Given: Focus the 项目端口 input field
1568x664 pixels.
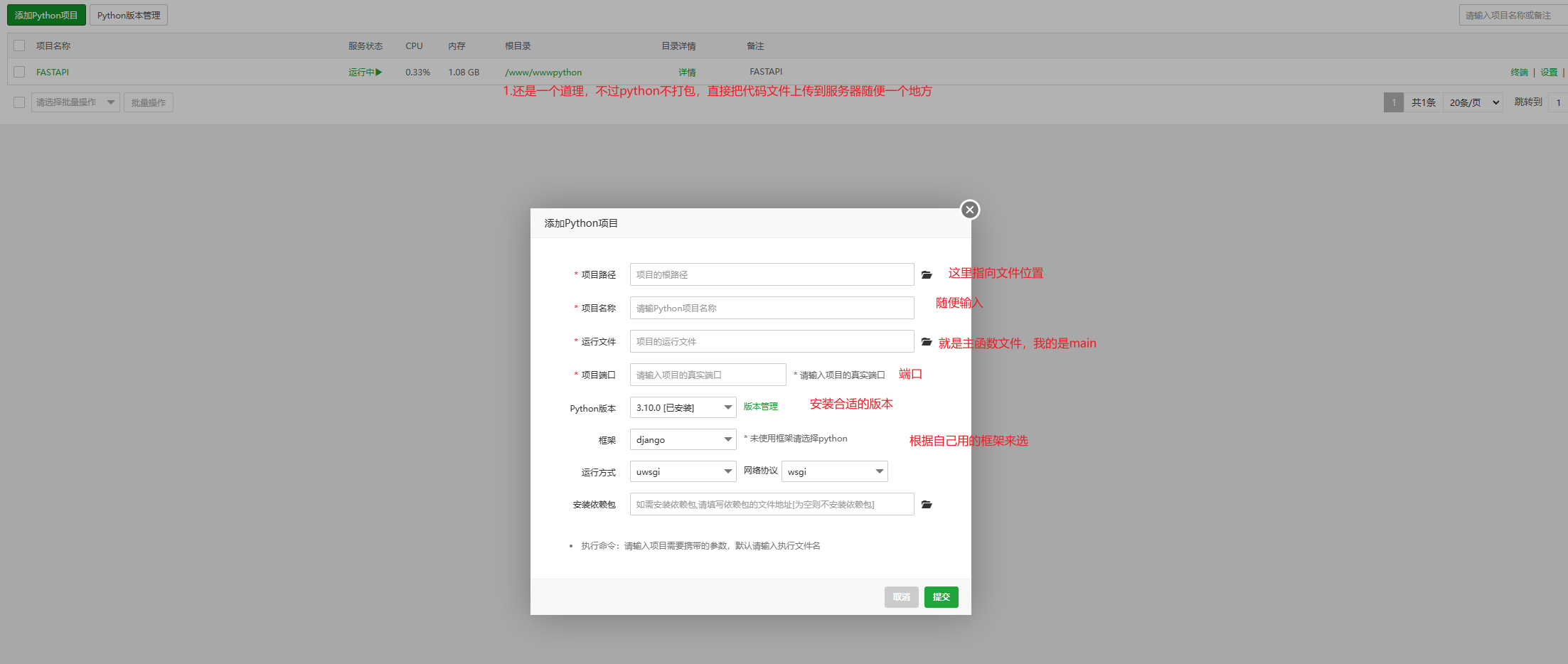Looking at the screenshot, I should [708, 375].
